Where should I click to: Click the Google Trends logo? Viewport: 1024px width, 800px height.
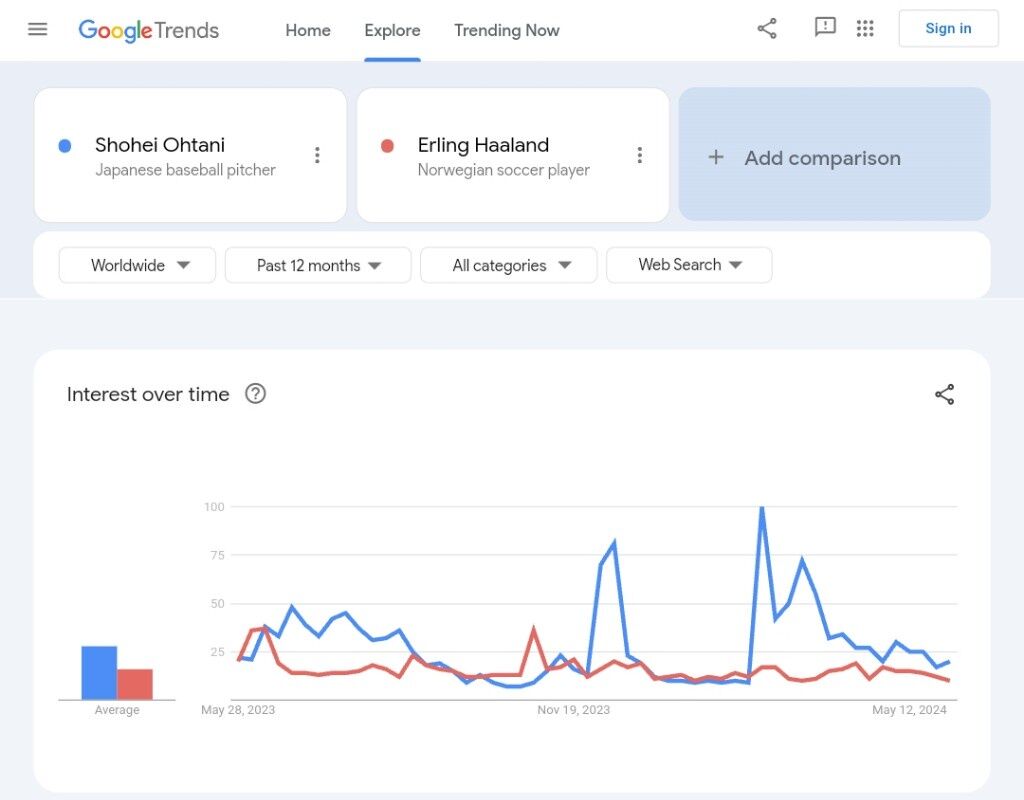pos(148,30)
